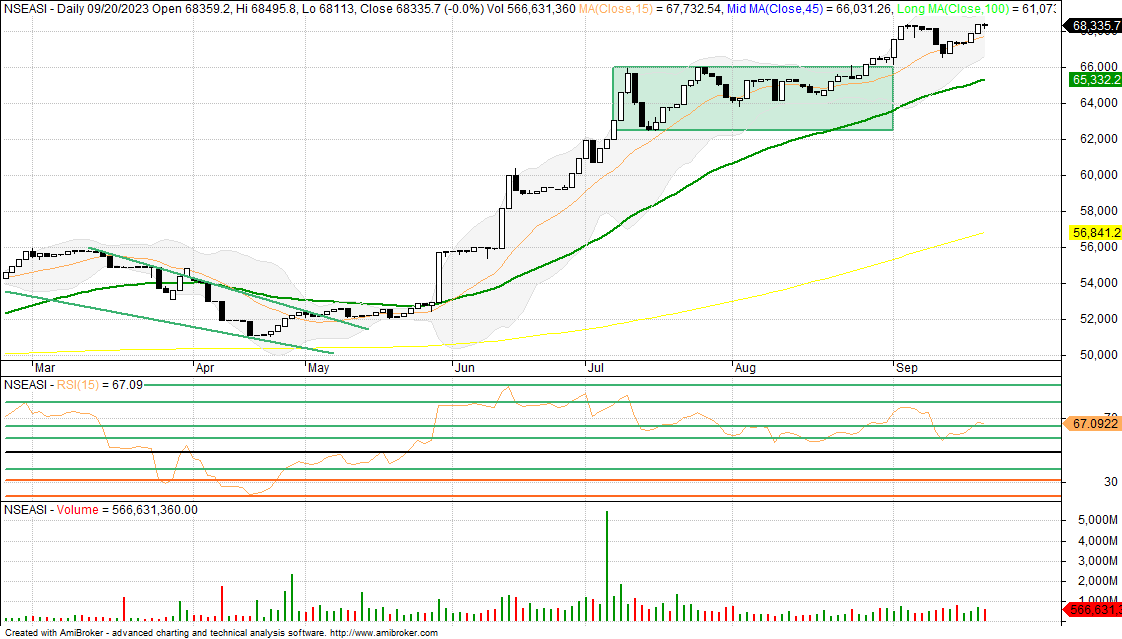
Task: Click the Jun date axis label
Action: click(x=464, y=368)
